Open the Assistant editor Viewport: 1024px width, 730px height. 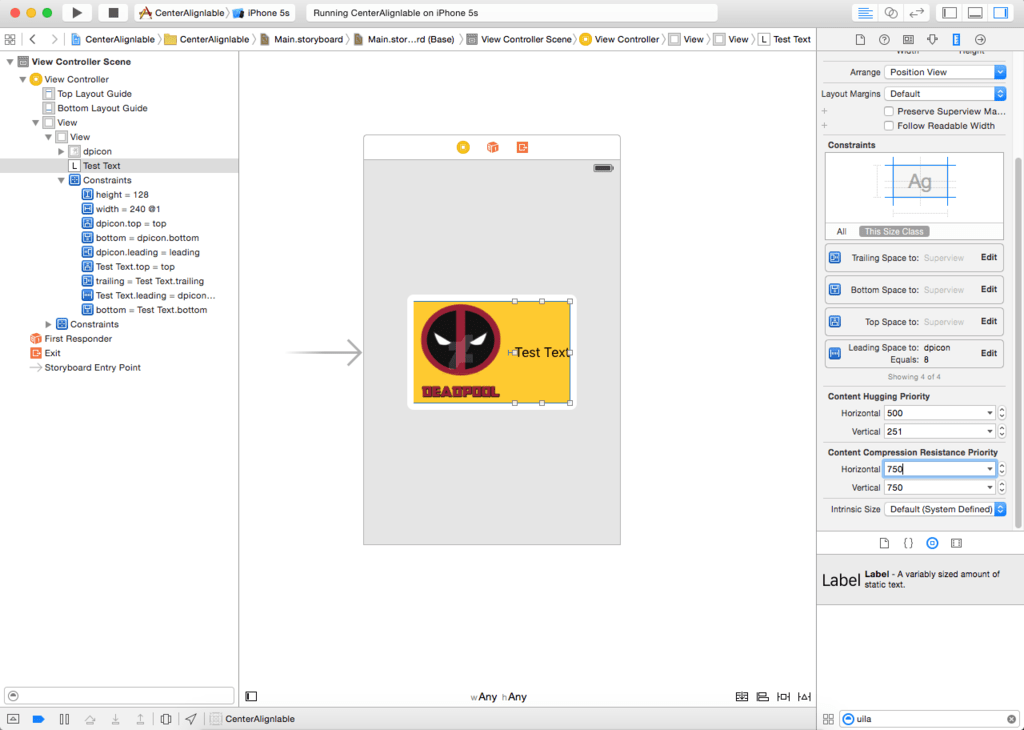891,13
